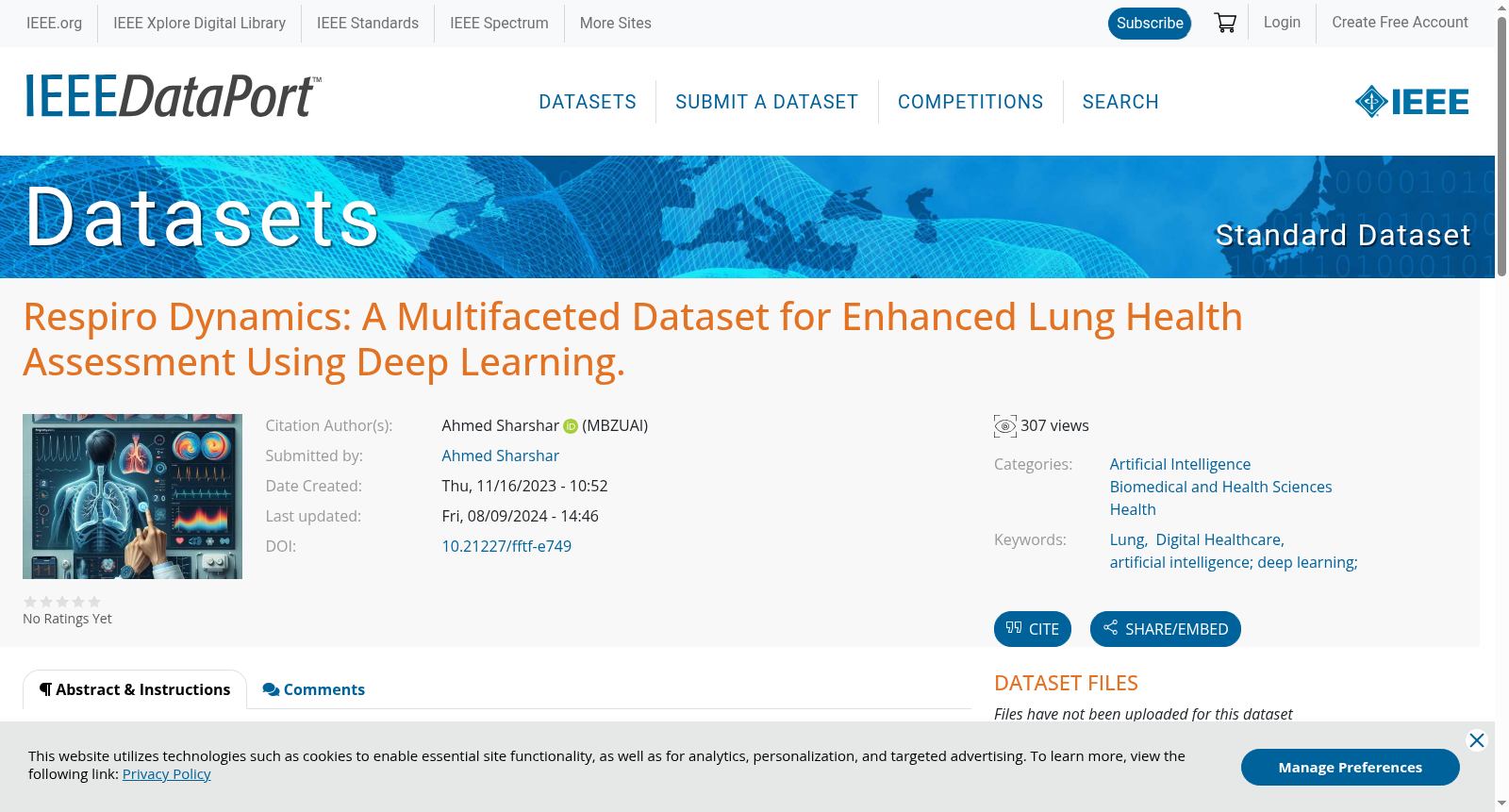The image size is (1509, 812).
Task: Open DOI 10.21227/fftf-e749 link
Action: click(x=506, y=546)
